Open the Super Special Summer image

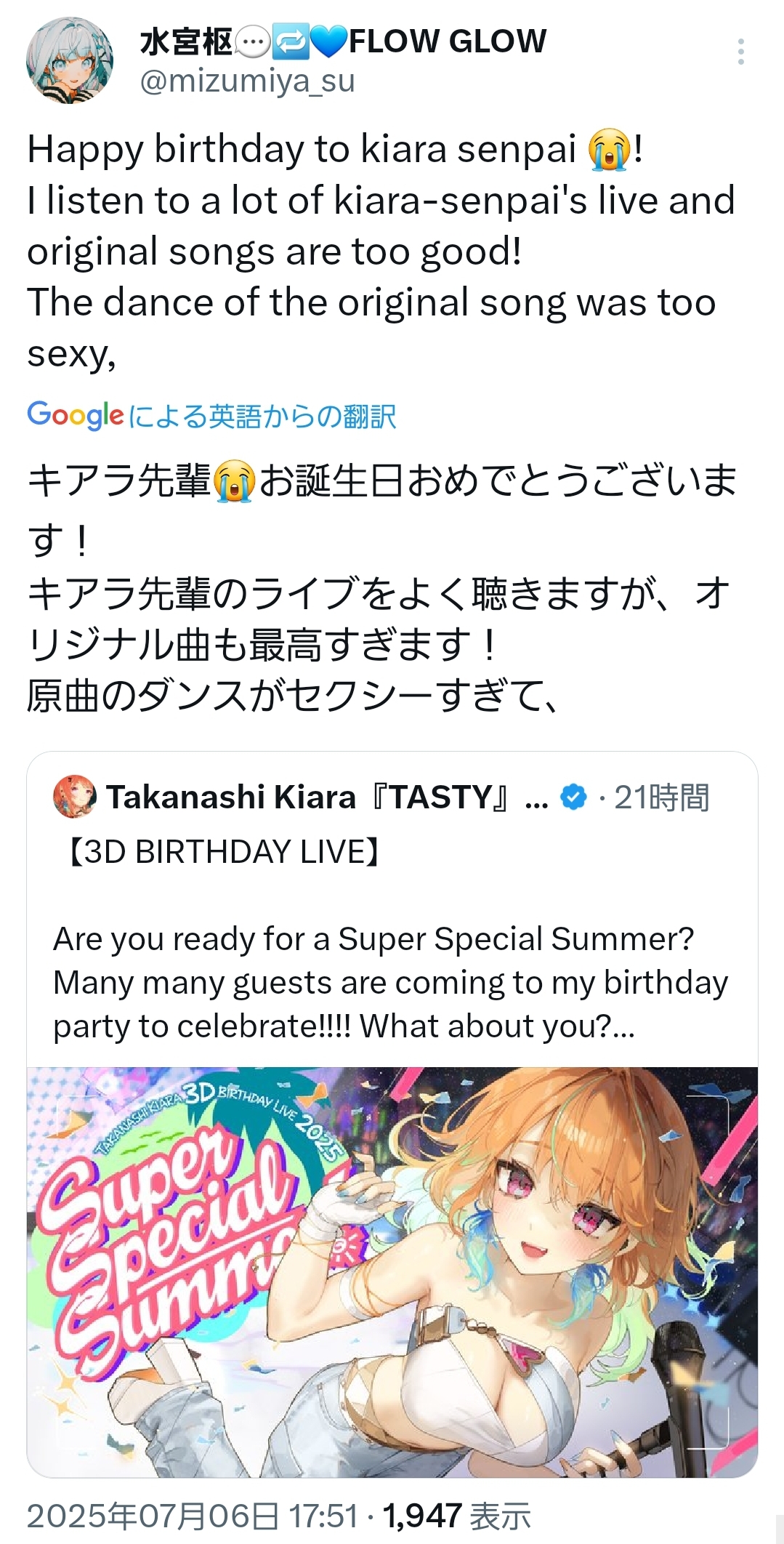point(392,1272)
